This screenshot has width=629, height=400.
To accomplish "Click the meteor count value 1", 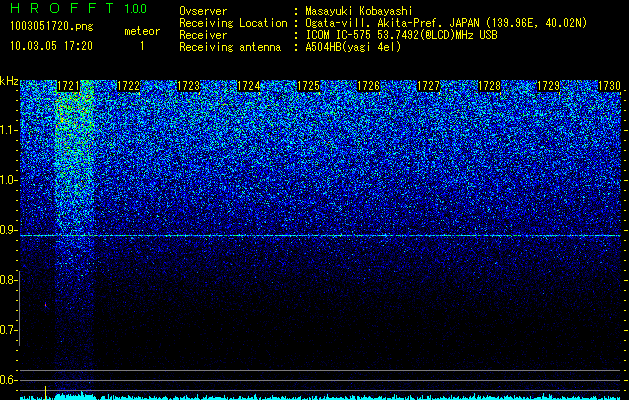I will pyautogui.click(x=142, y=46).
